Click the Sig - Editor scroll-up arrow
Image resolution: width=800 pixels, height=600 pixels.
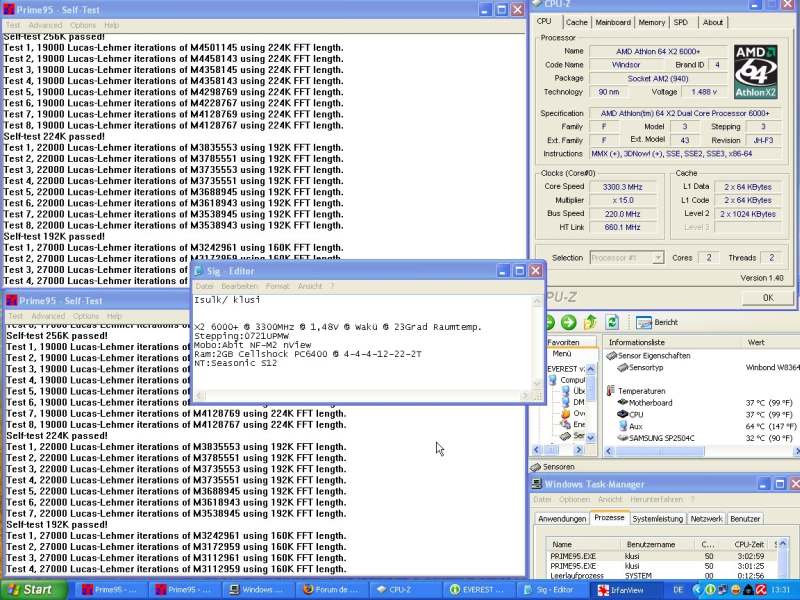[x=537, y=302]
